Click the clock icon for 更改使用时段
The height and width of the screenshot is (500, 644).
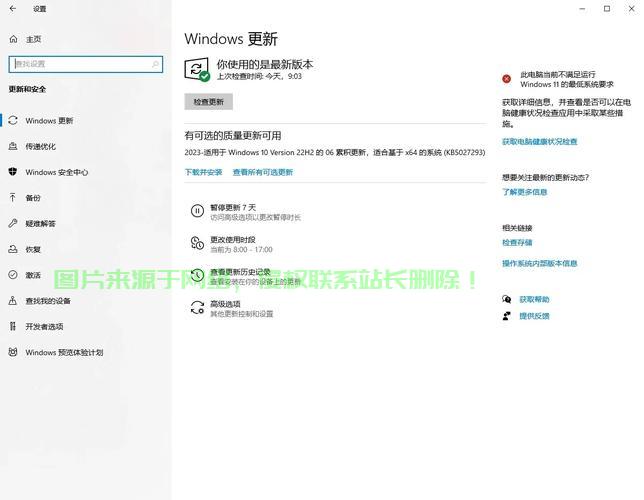click(197, 243)
